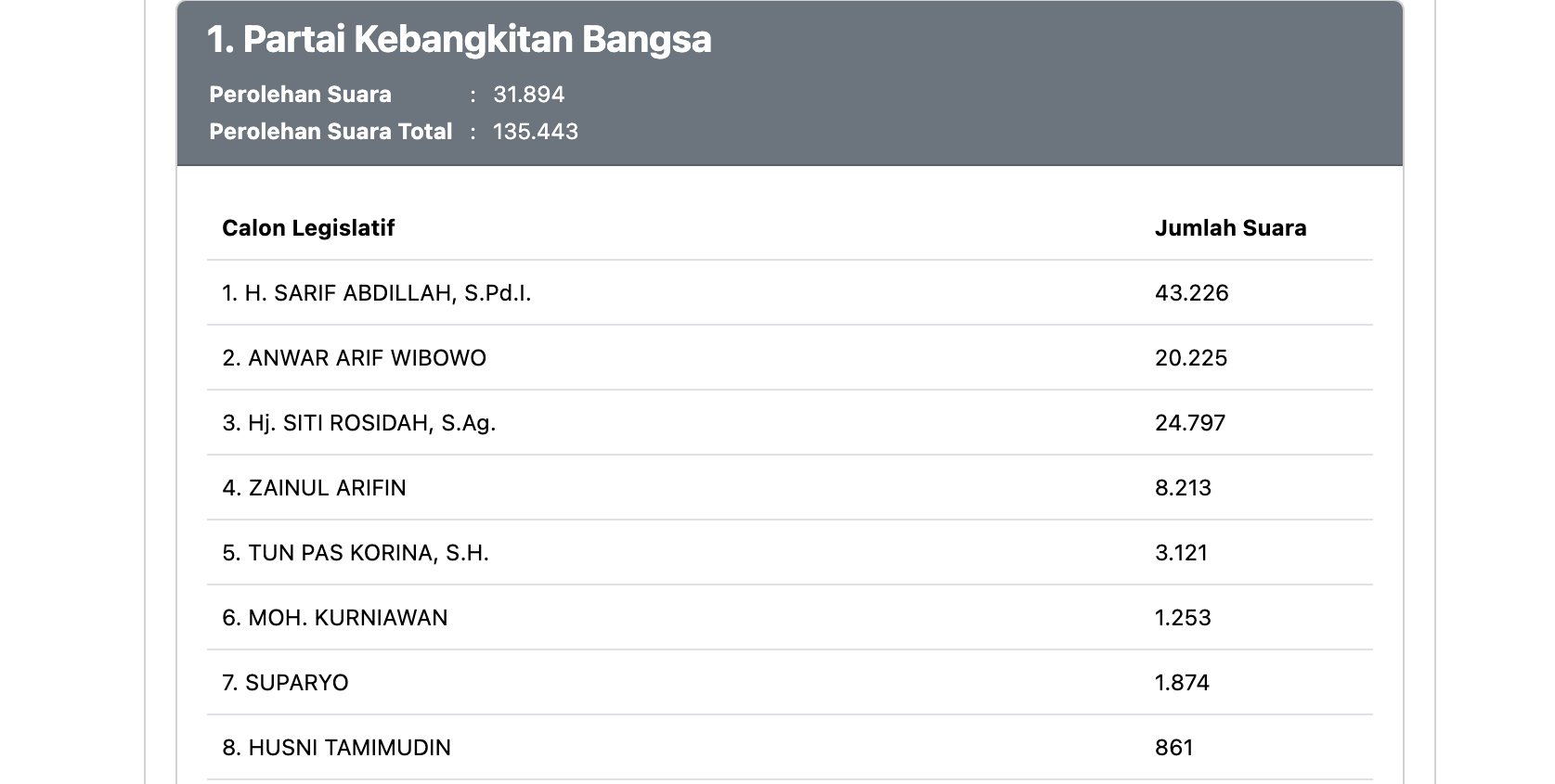Select the Perolehan Suara Total label
This screenshot has width=1555, height=784.
pos(330,132)
